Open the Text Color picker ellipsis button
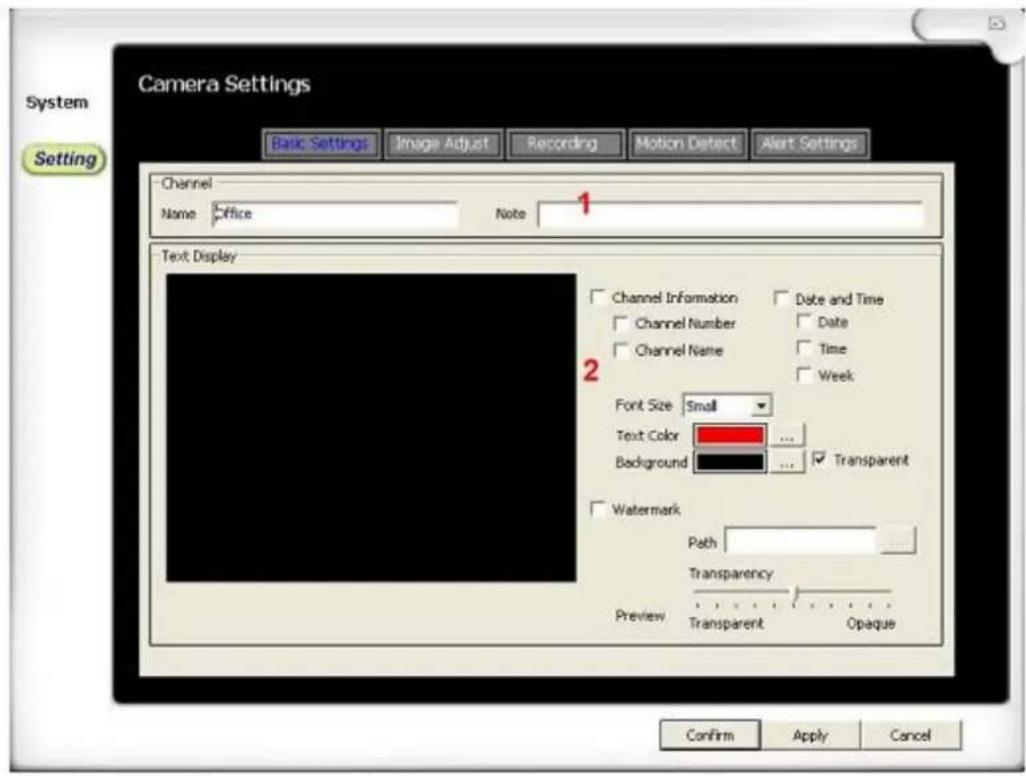 788,436
